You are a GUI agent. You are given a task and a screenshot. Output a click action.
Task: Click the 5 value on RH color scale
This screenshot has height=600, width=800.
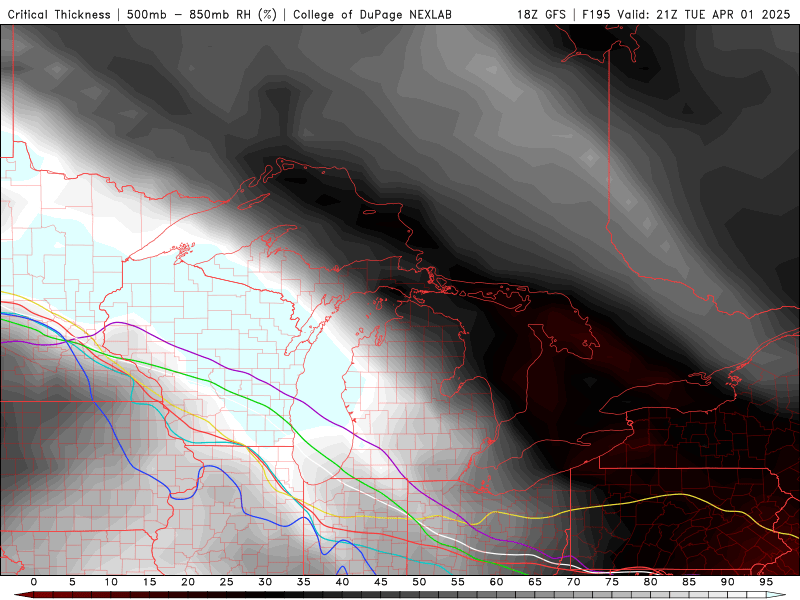72,582
